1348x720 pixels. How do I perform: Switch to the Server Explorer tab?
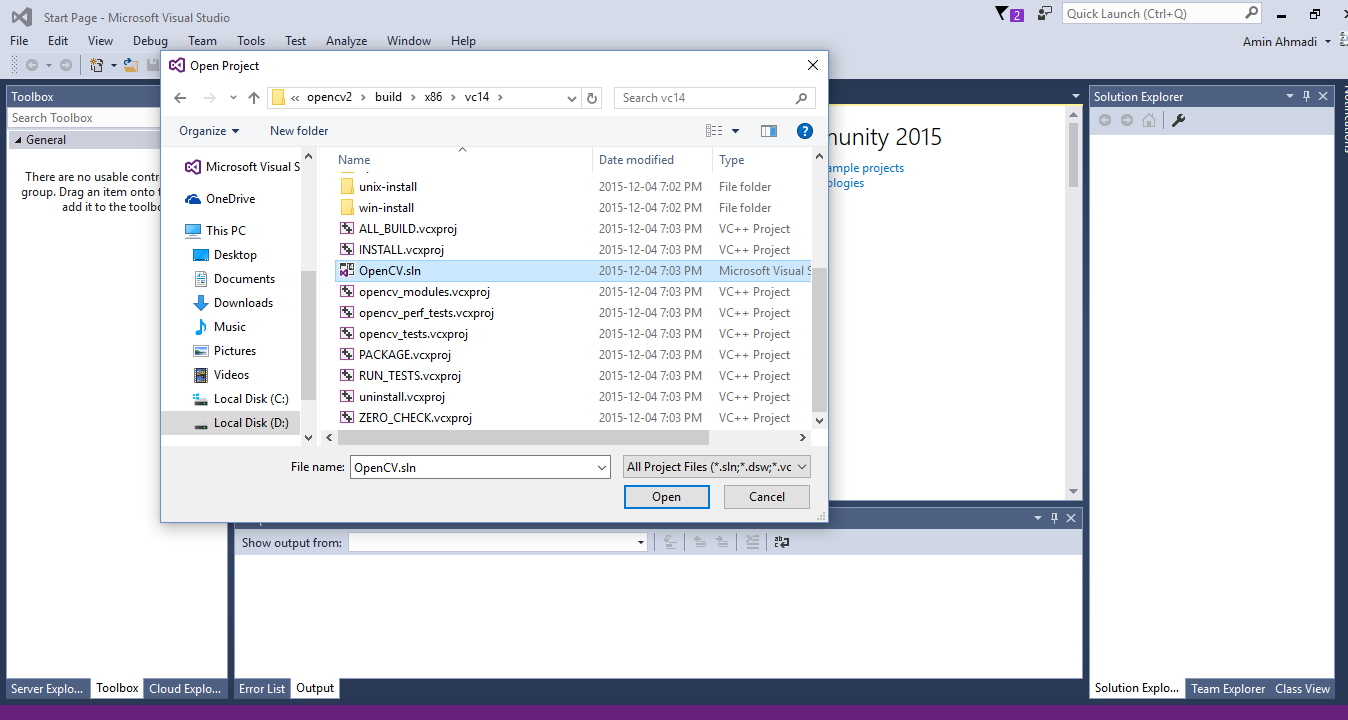(47, 688)
